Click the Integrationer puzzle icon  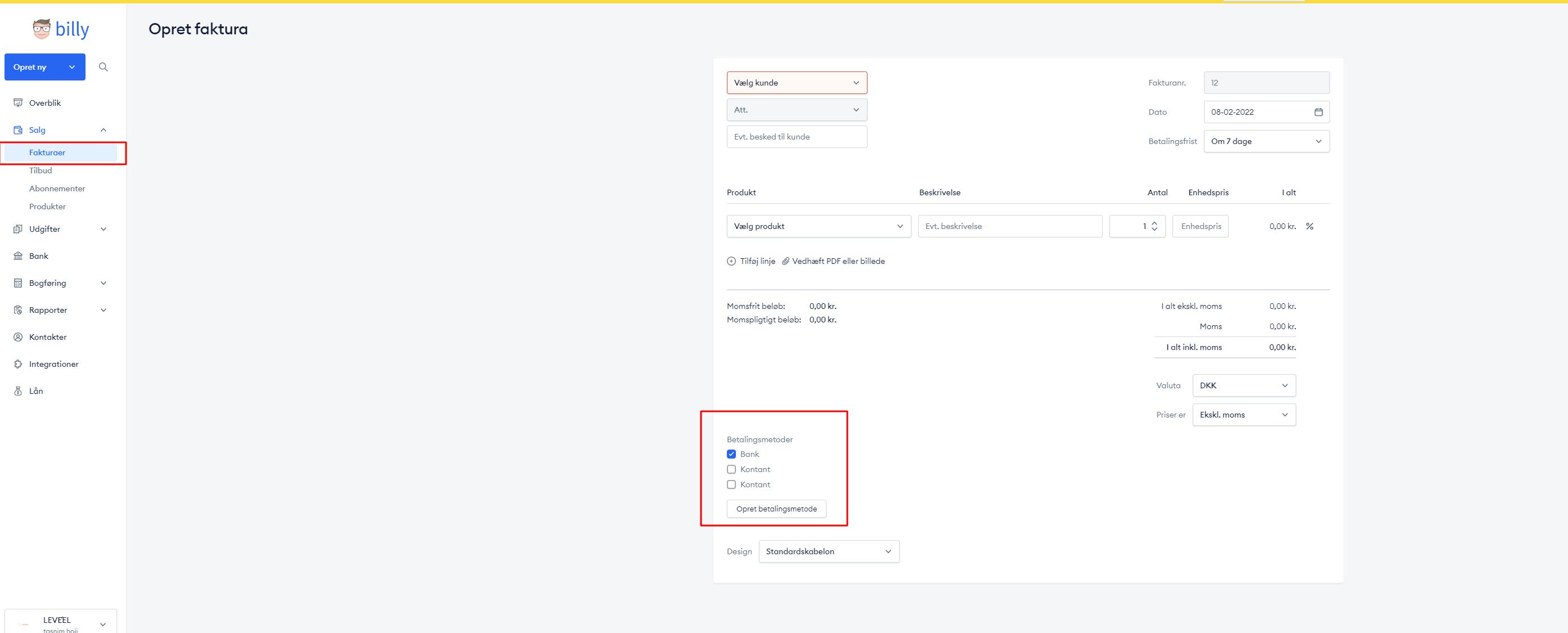(18, 364)
